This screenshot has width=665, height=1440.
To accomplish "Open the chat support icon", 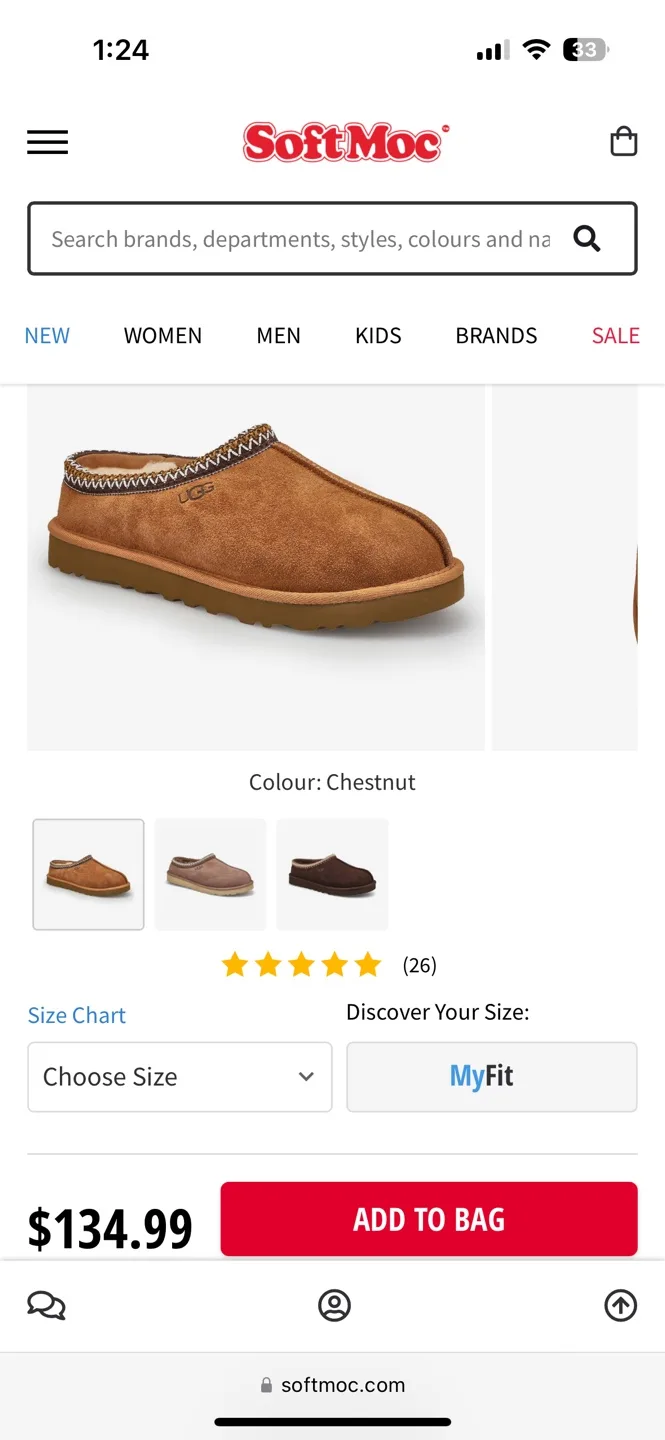I will (x=45, y=1305).
